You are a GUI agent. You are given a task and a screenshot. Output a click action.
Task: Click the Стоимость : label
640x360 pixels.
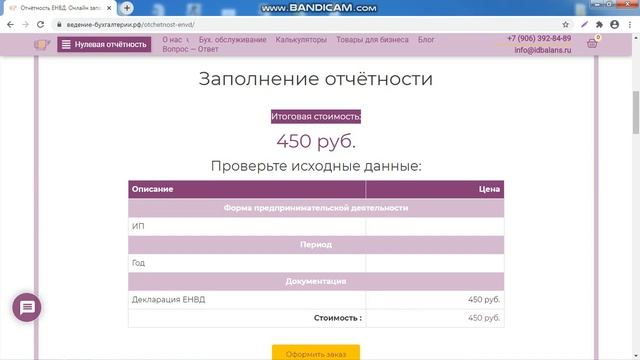pyautogui.click(x=338, y=318)
